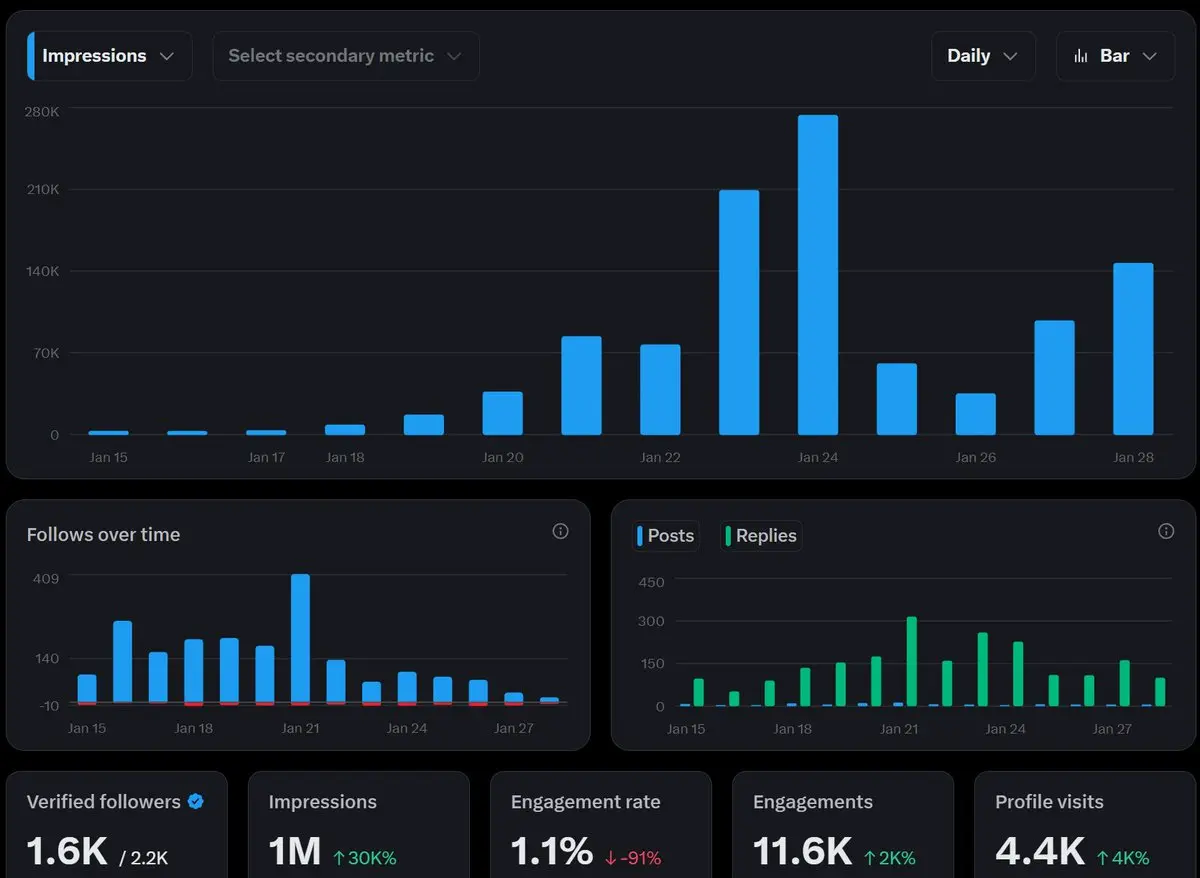Select the Engagements stat card
The image size is (1200, 878).
point(843,825)
